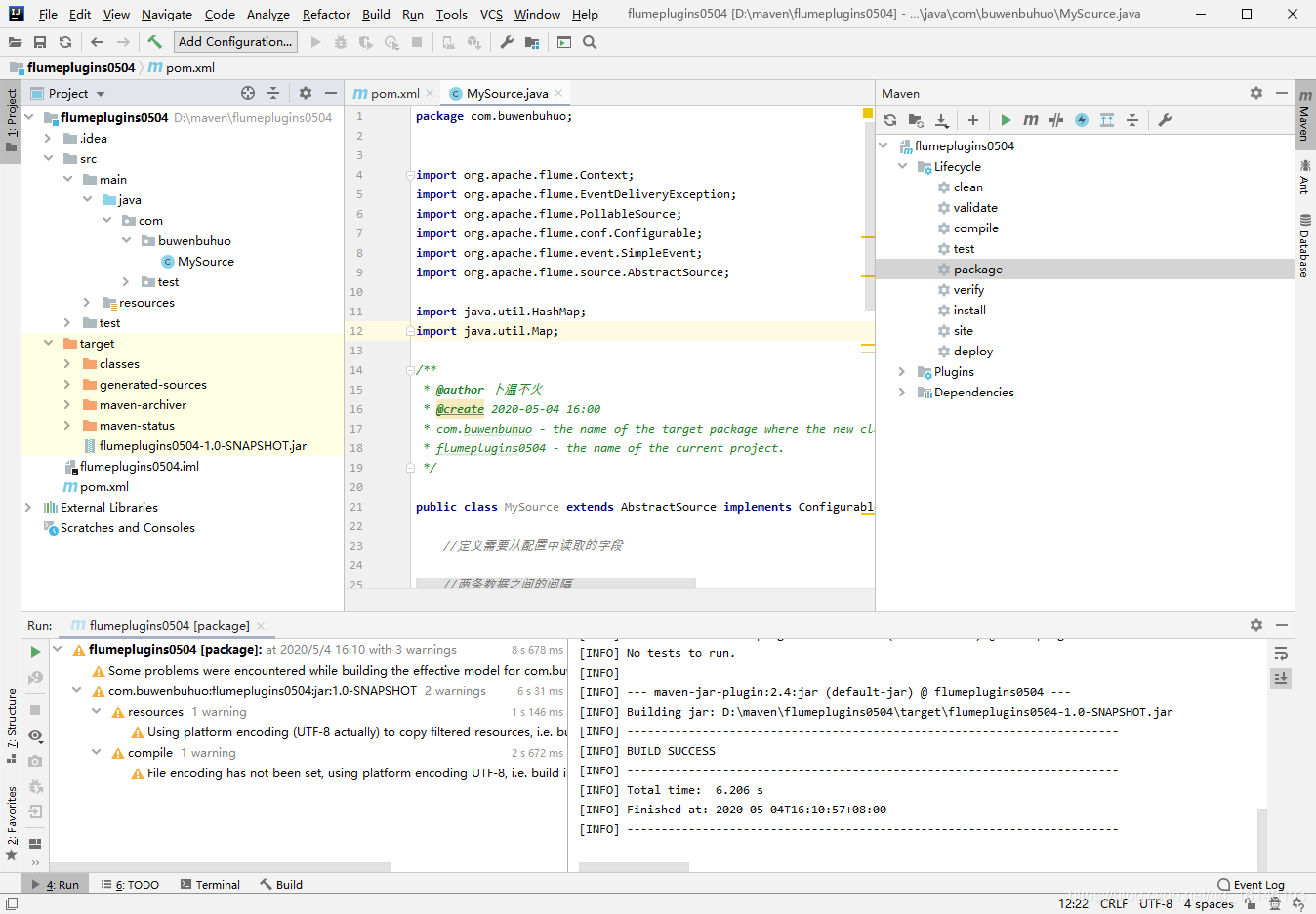Image resolution: width=1316 pixels, height=914 pixels.
Task: Toggle the 1: Project side tool window
Action: coord(11,121)
